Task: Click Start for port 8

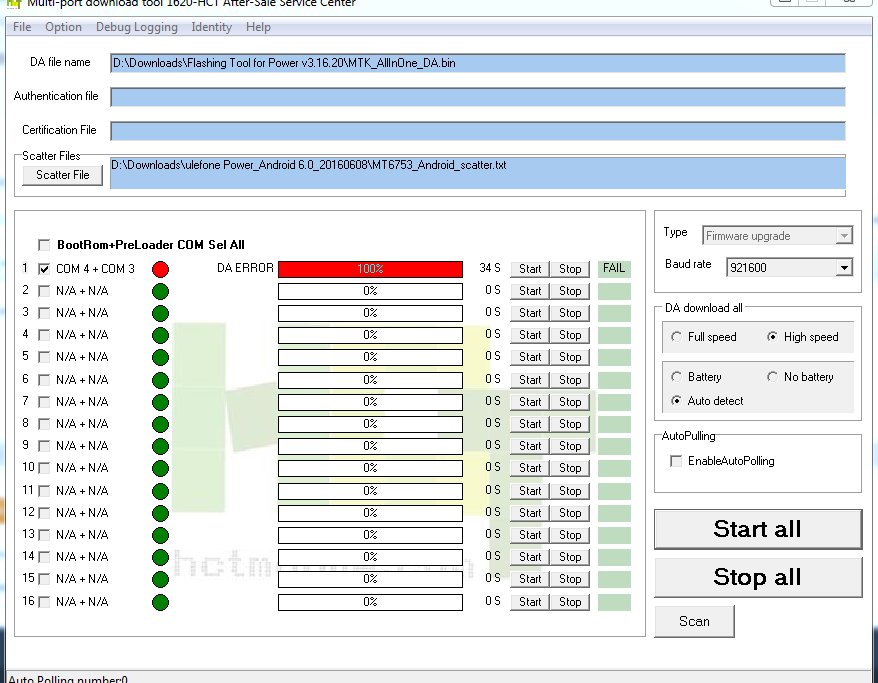Action: pos(530,424)
